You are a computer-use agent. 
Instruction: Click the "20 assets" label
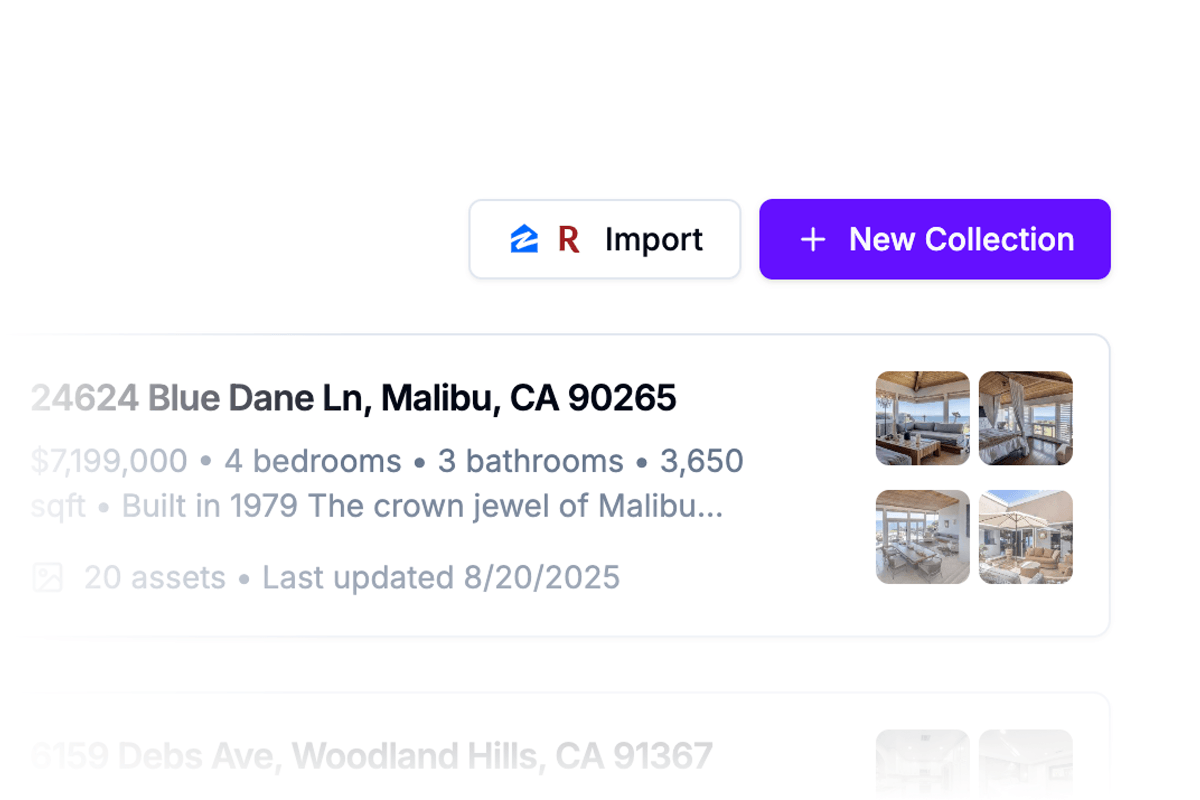point(155,577)
